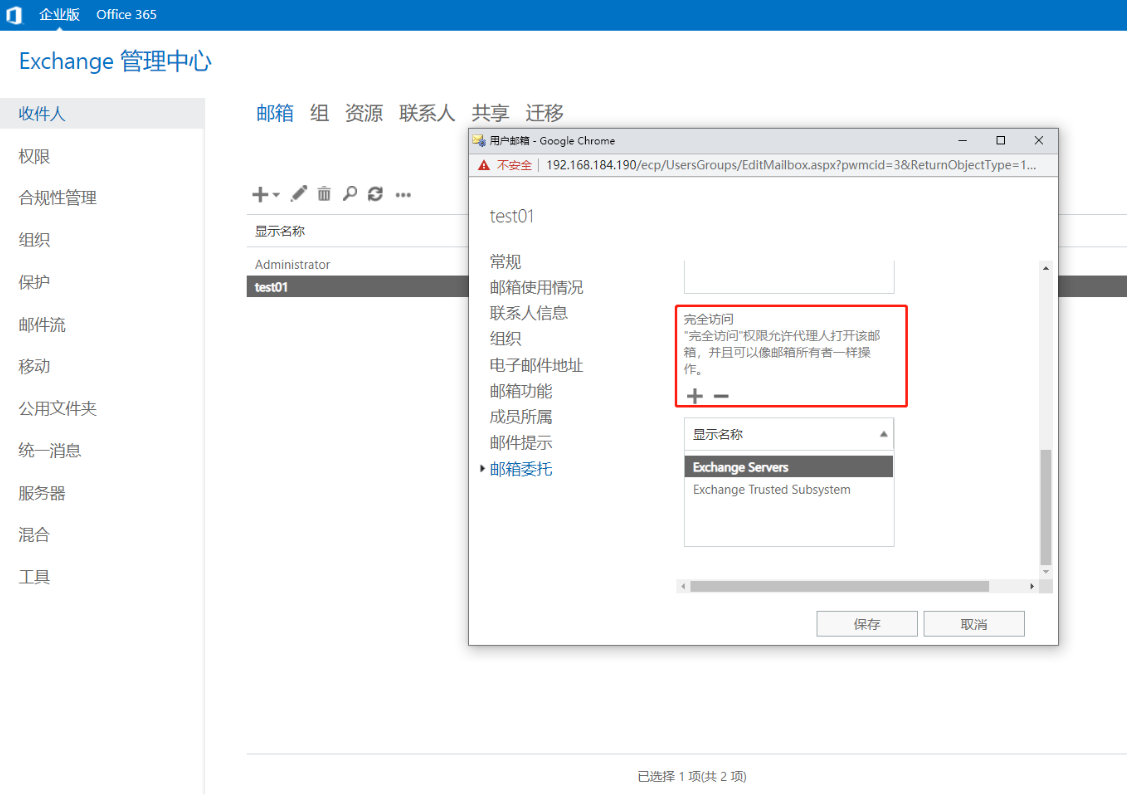Open 保护 in the left navigation
The height and width of the screenshot is (808, 1127).
coord(34,282)
